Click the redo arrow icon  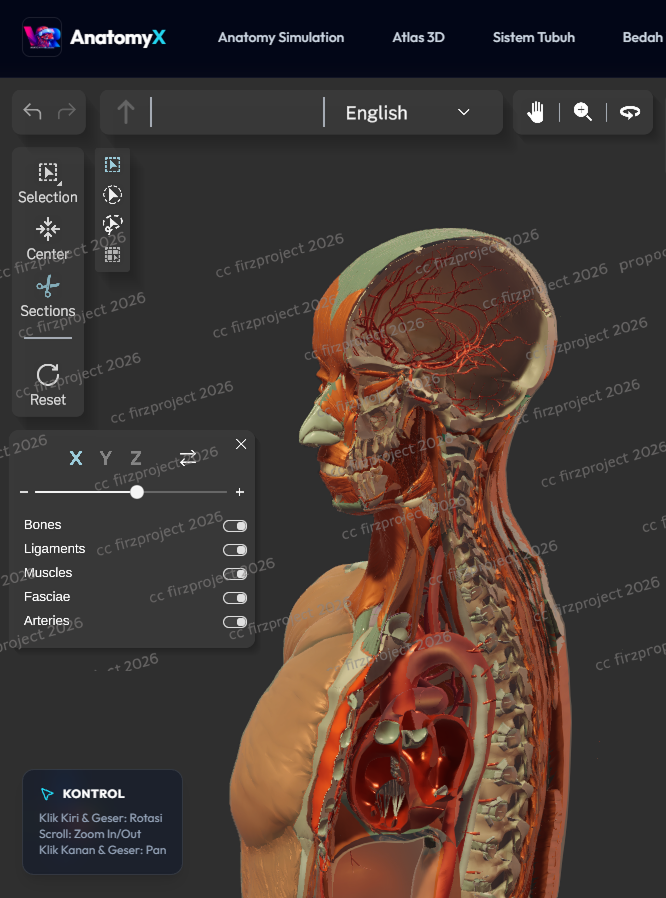(x=67, y=112)
